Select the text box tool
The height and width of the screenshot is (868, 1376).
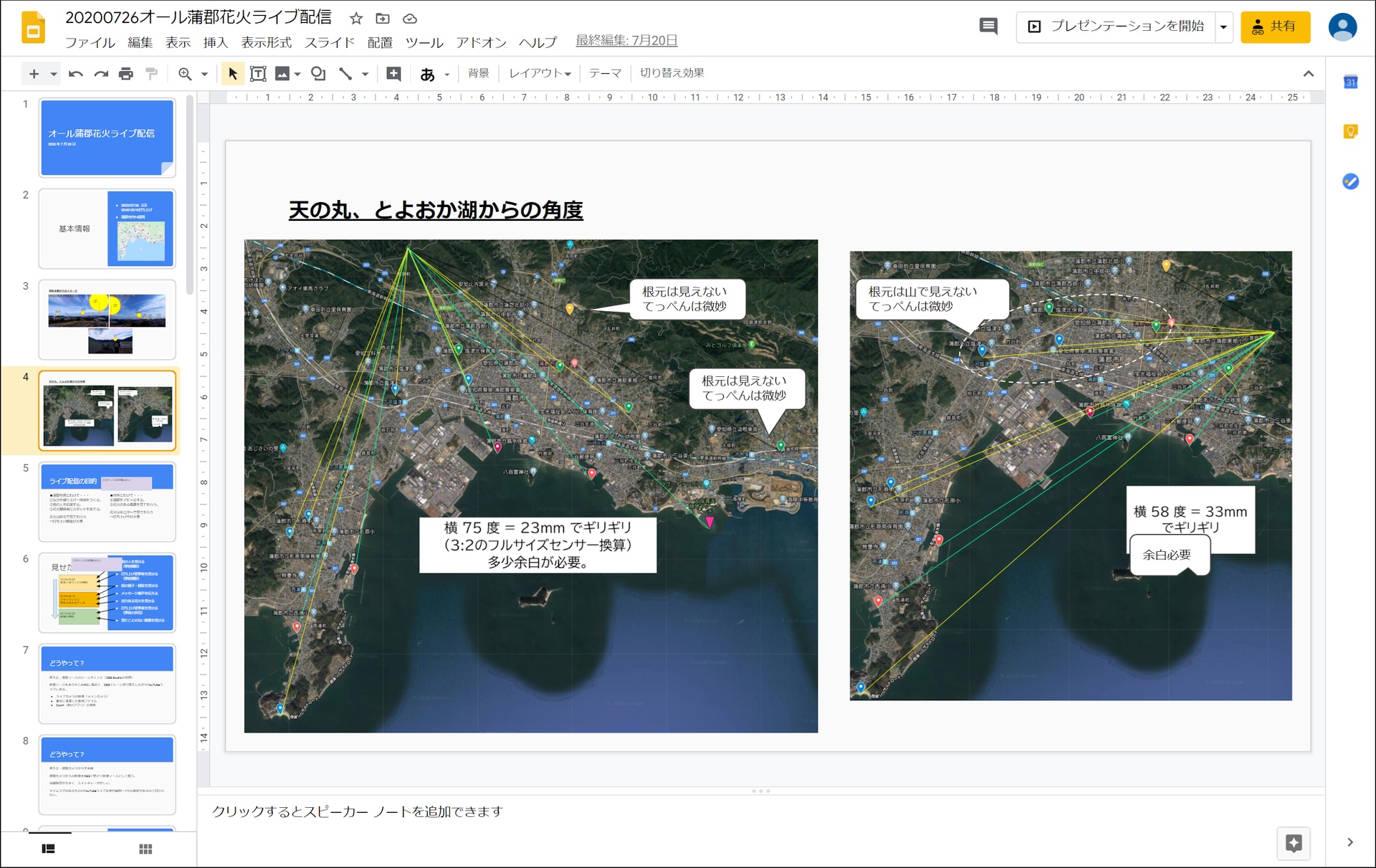(x=258, y=74)
